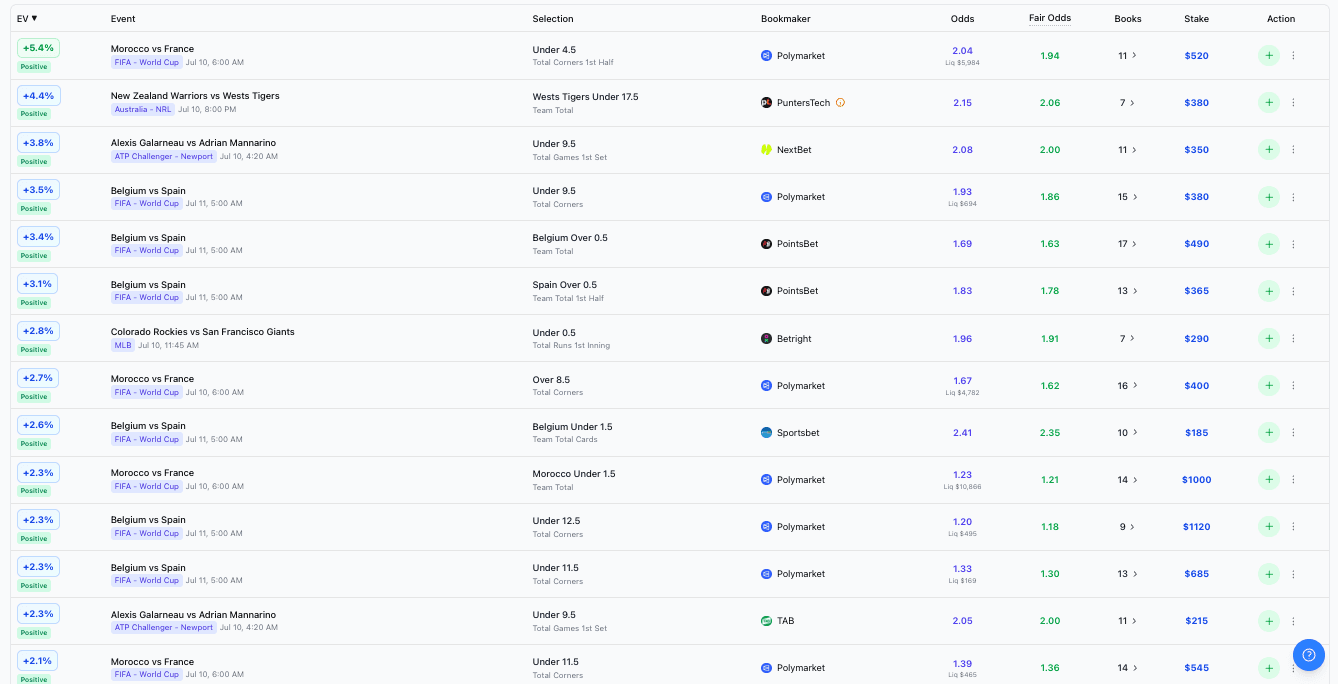Click the Selection column header
This screenshot has height=684, width=1338.
[x=553, y=19]
